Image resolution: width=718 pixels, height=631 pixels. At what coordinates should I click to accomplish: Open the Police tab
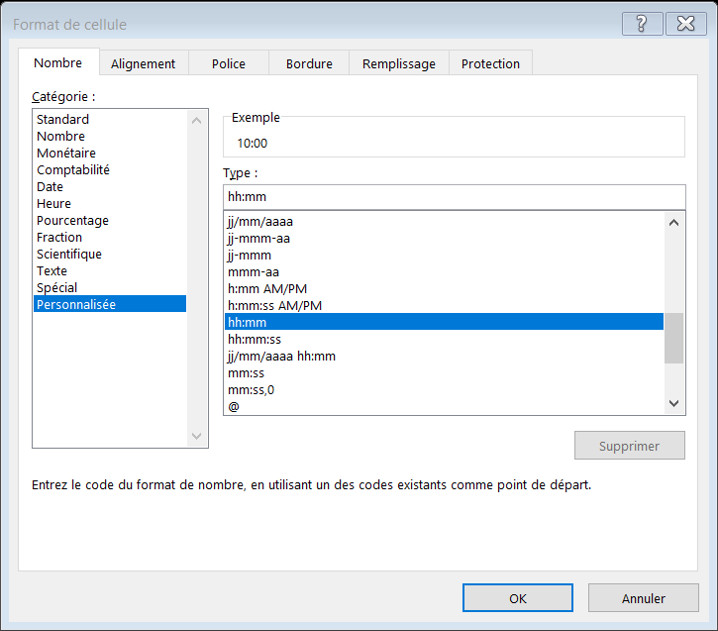tap(228, 64)
